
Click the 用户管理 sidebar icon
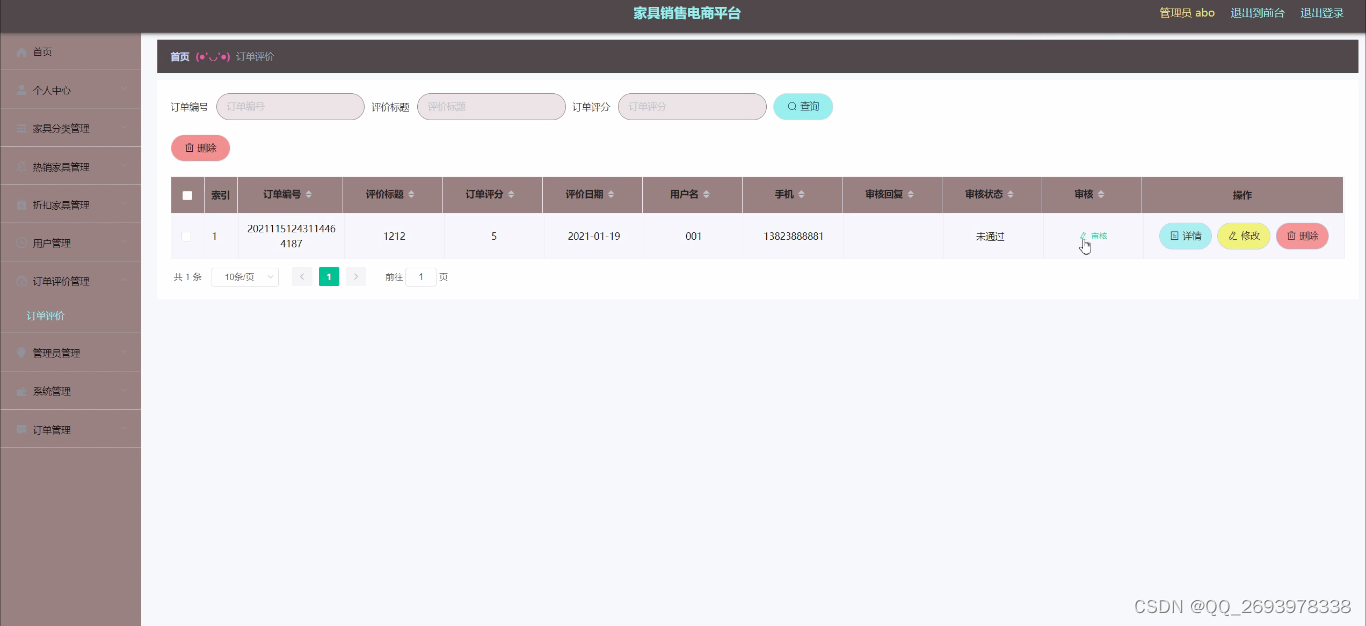22,243
